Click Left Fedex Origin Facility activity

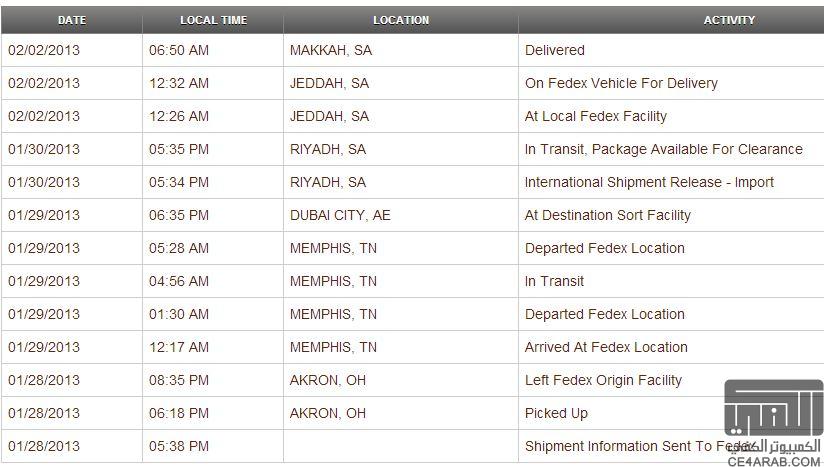click(x=603, y=380)
